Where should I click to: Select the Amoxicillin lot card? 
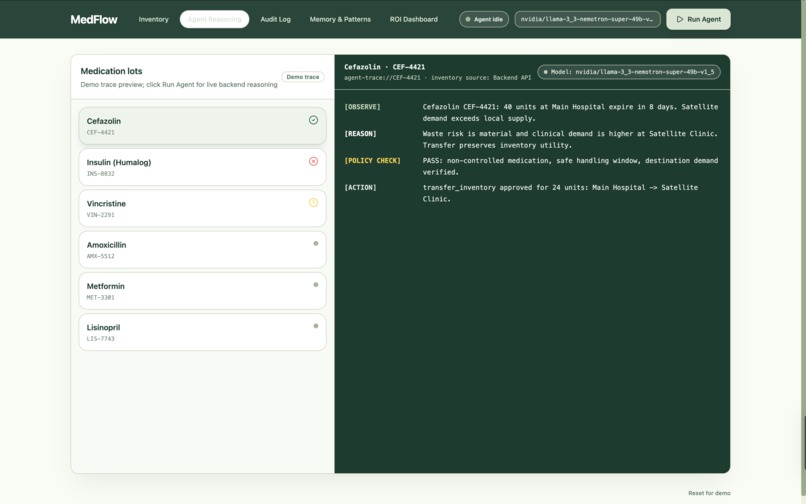coord(203,249)
